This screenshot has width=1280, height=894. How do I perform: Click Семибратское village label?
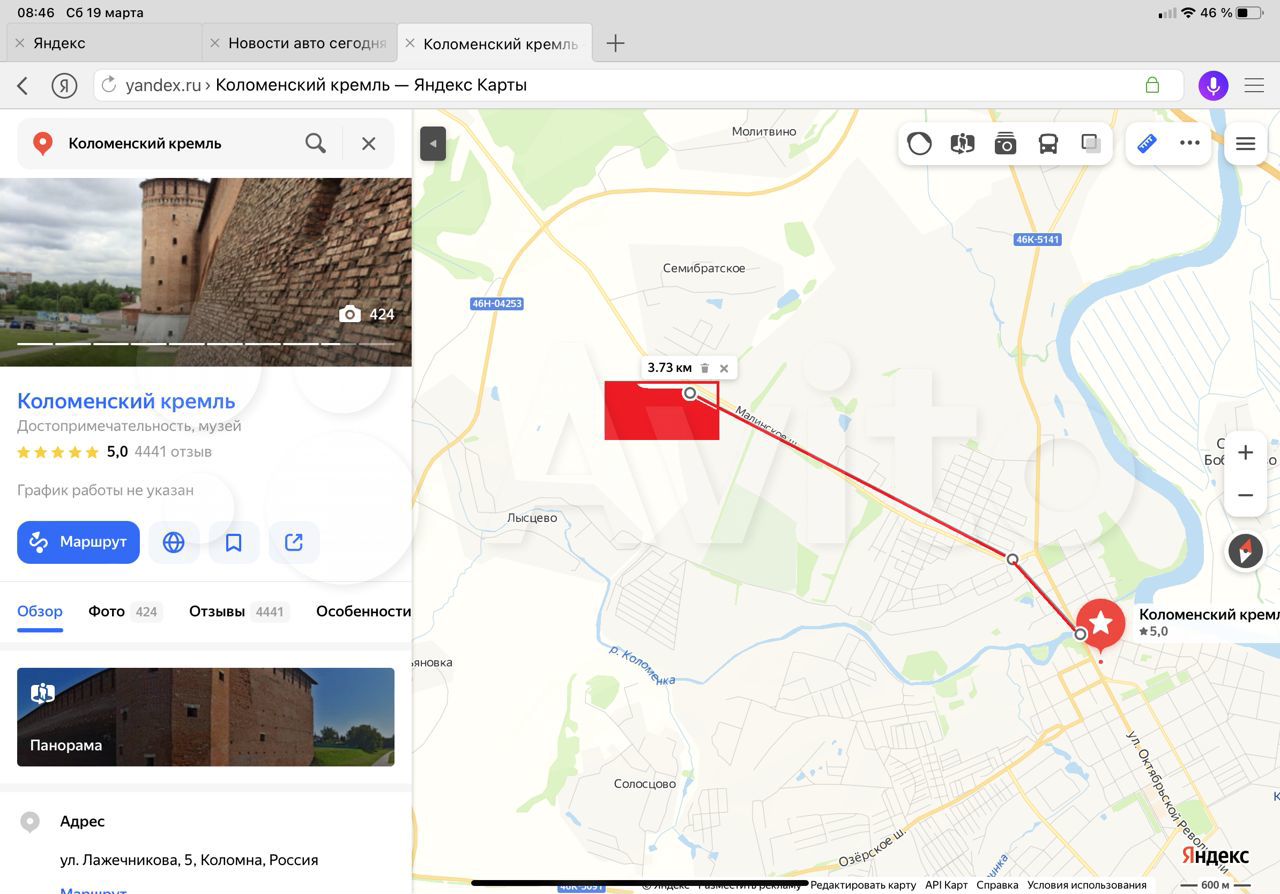(704, 268)
